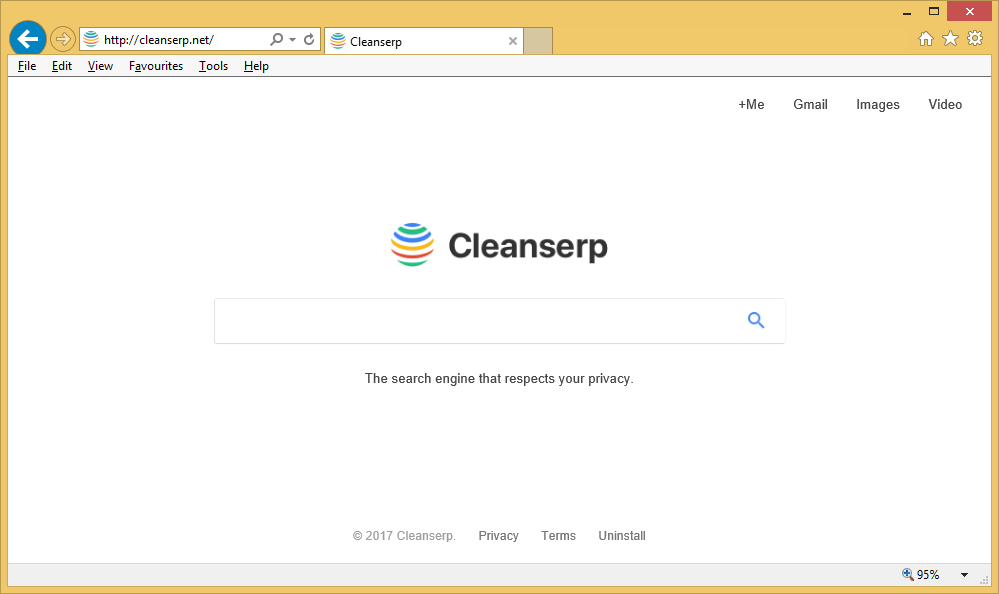Open the Favourites menu
Screen dimensions: 999x594
coord(156,66)
